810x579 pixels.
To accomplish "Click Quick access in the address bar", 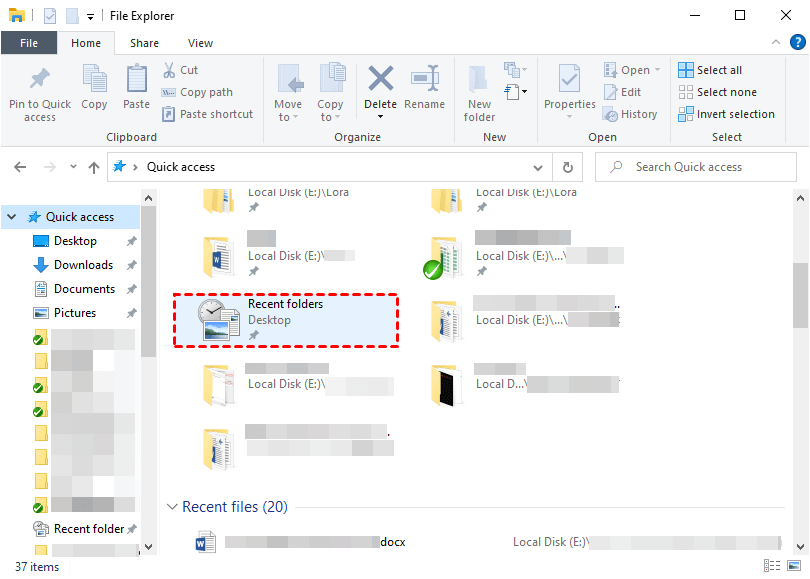I will tap(181, 167).
